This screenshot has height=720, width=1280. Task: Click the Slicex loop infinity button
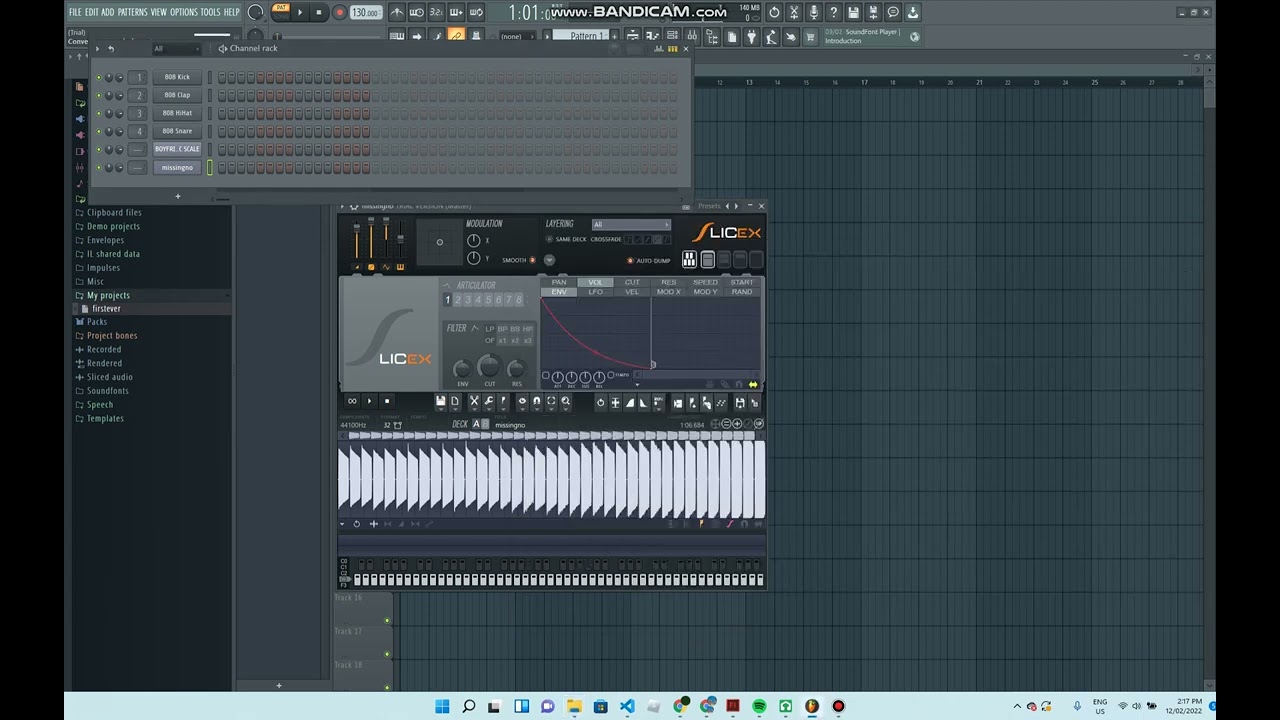[352, 401]
